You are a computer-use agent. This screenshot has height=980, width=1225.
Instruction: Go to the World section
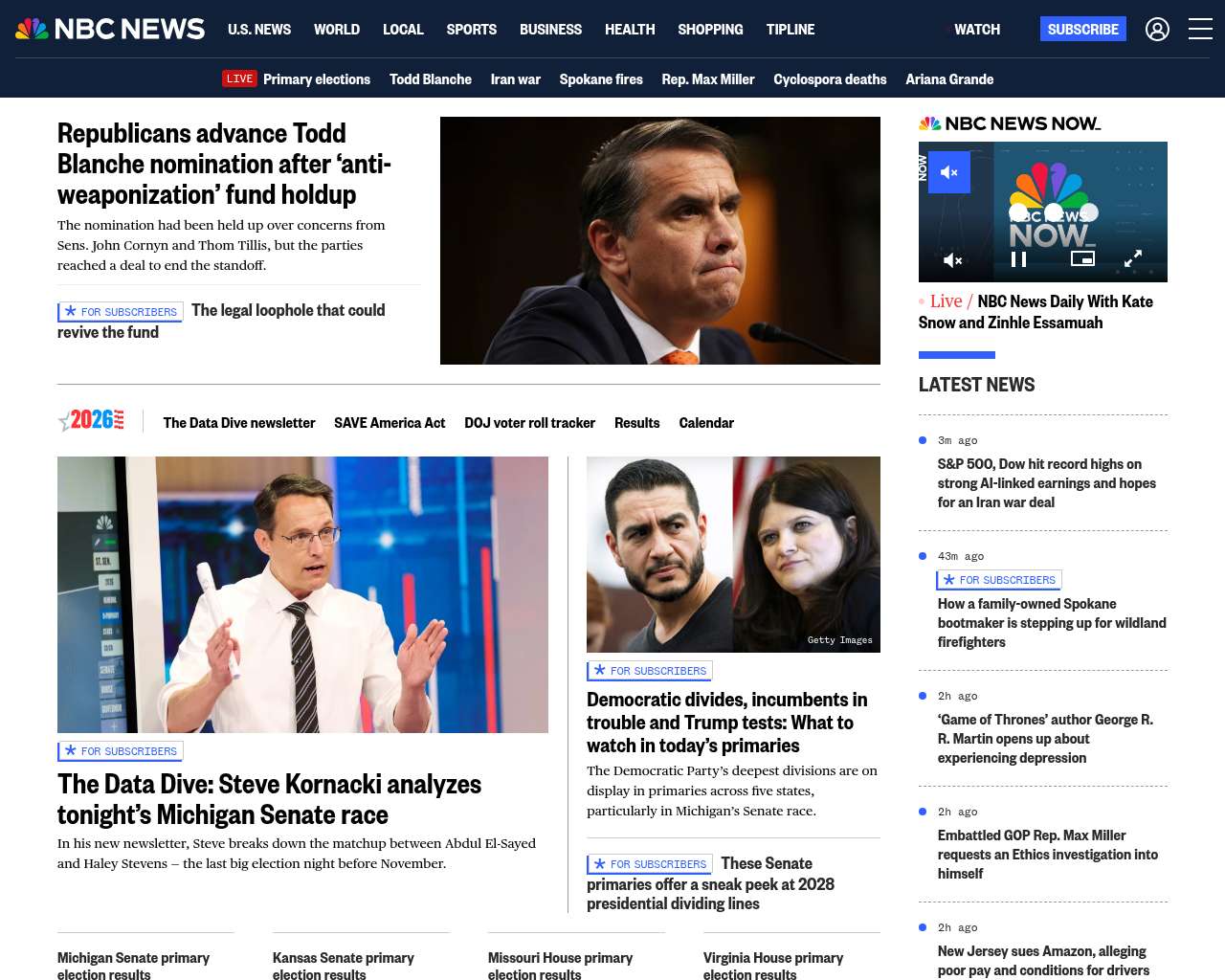337,30
